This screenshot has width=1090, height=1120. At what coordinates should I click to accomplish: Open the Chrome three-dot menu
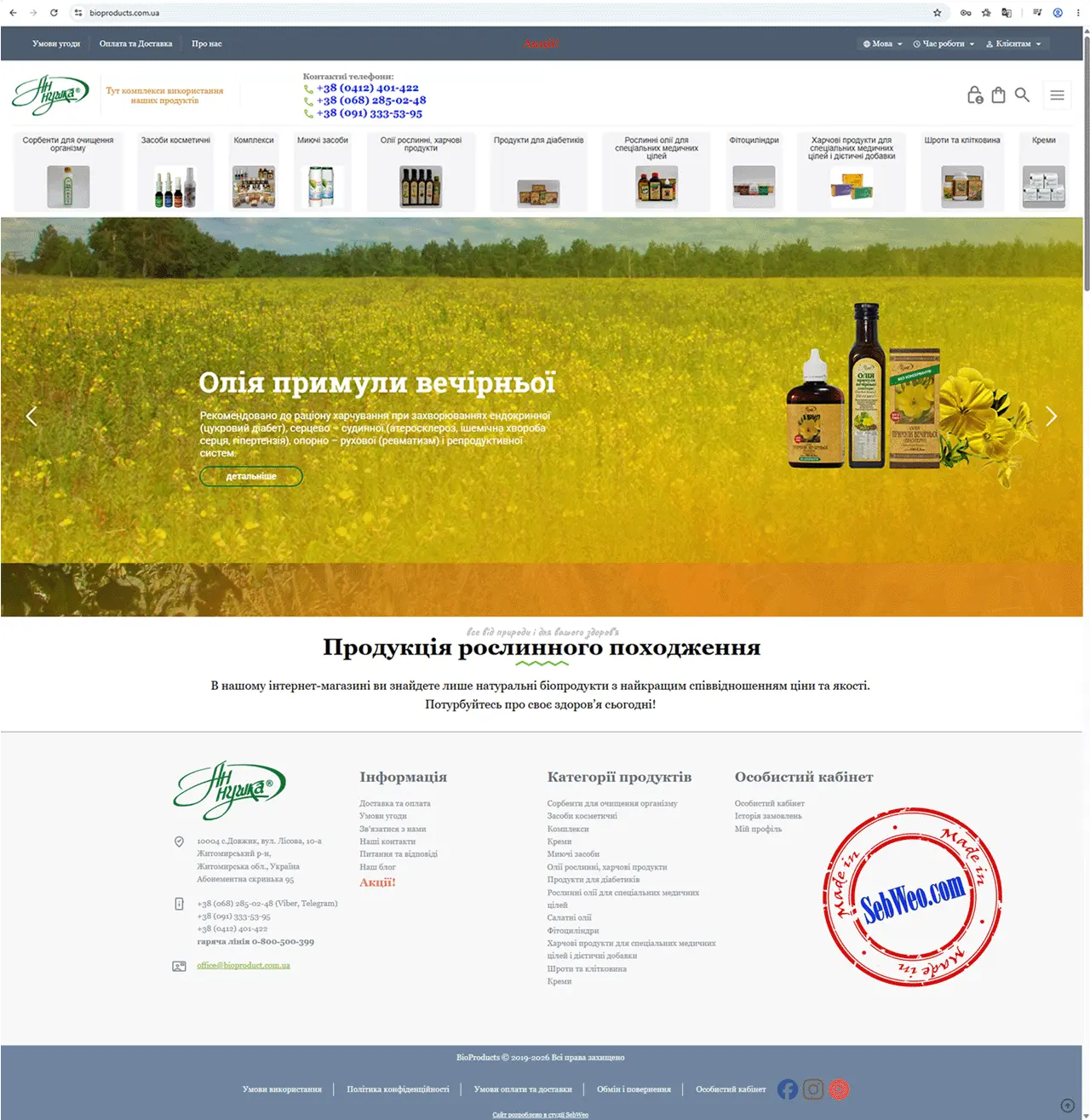click(x=1078, y=13)
